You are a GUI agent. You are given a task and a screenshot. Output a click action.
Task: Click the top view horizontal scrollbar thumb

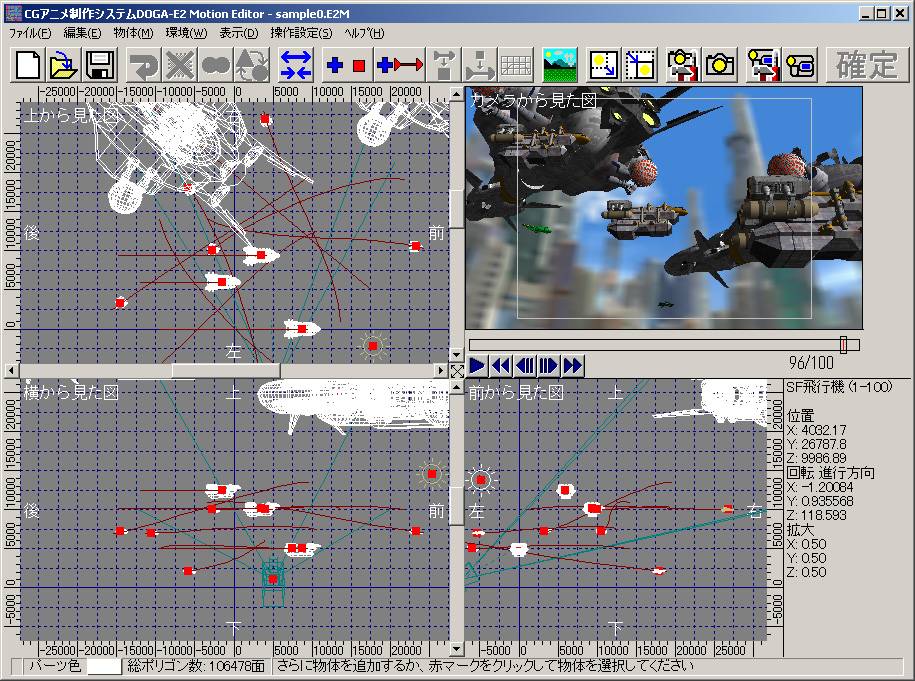tap(226, 371)
